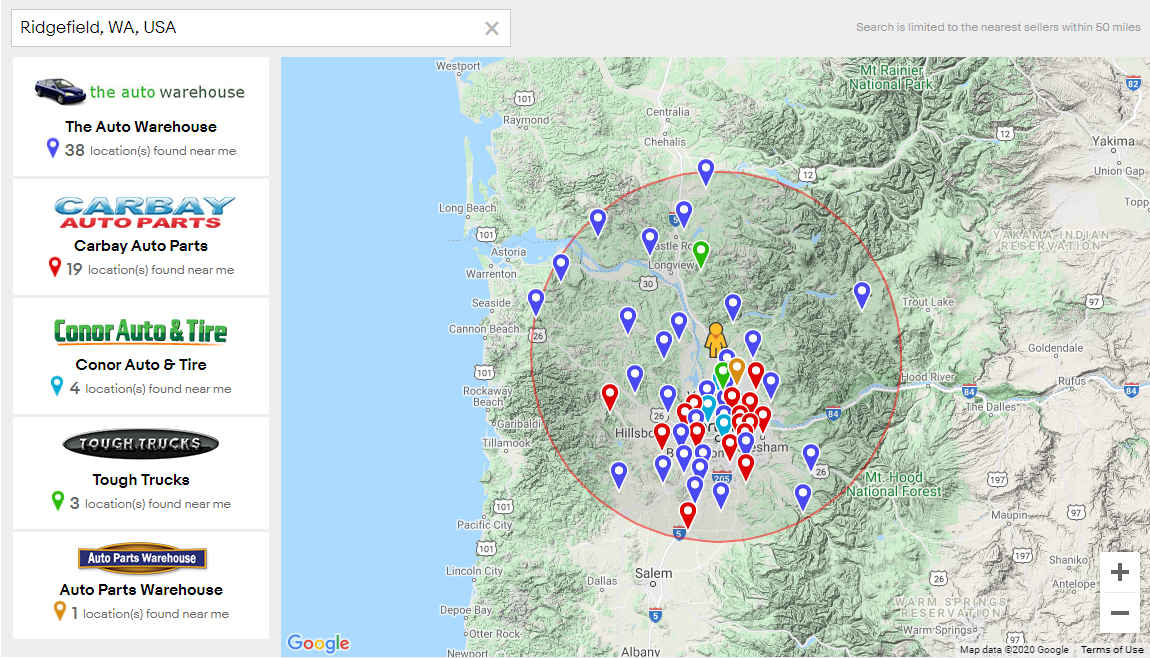Click the Salem city label on map
The height and width of the screenshot is (658, 1150).
[x=653, y=574]
